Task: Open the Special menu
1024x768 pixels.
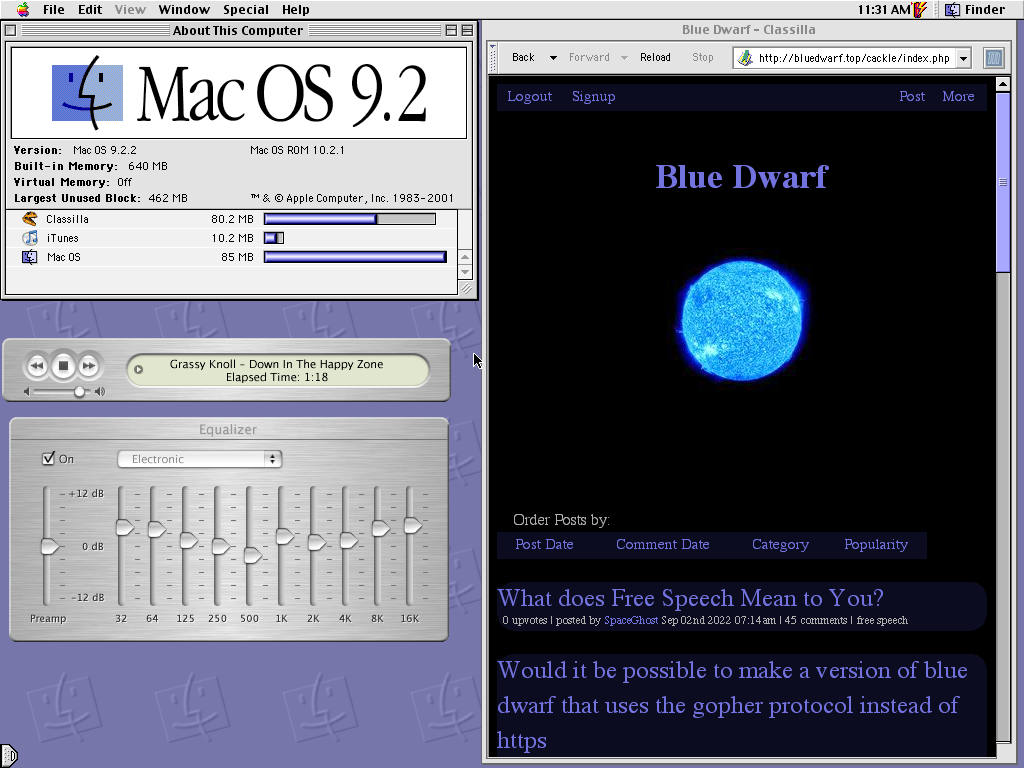Action: tap(246, 9)
